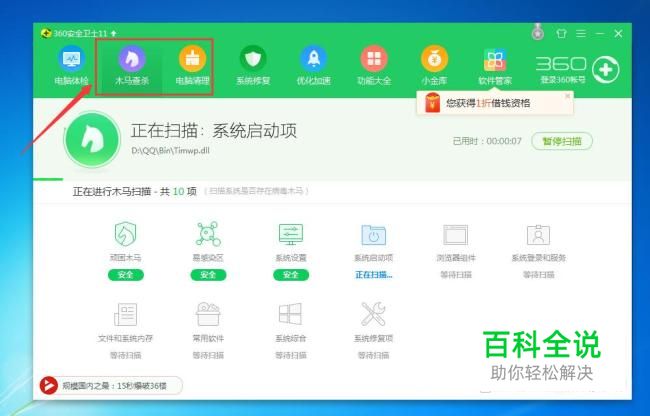Click the 360安全卫士 logo icon

pyautogui.click(x=46, y=33)
